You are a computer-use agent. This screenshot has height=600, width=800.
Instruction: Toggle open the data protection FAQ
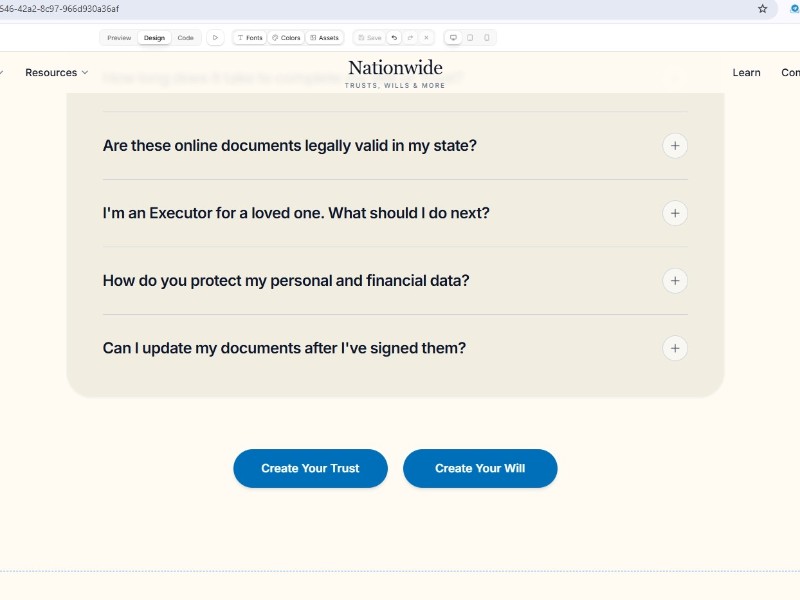click(x=675, y=281)
